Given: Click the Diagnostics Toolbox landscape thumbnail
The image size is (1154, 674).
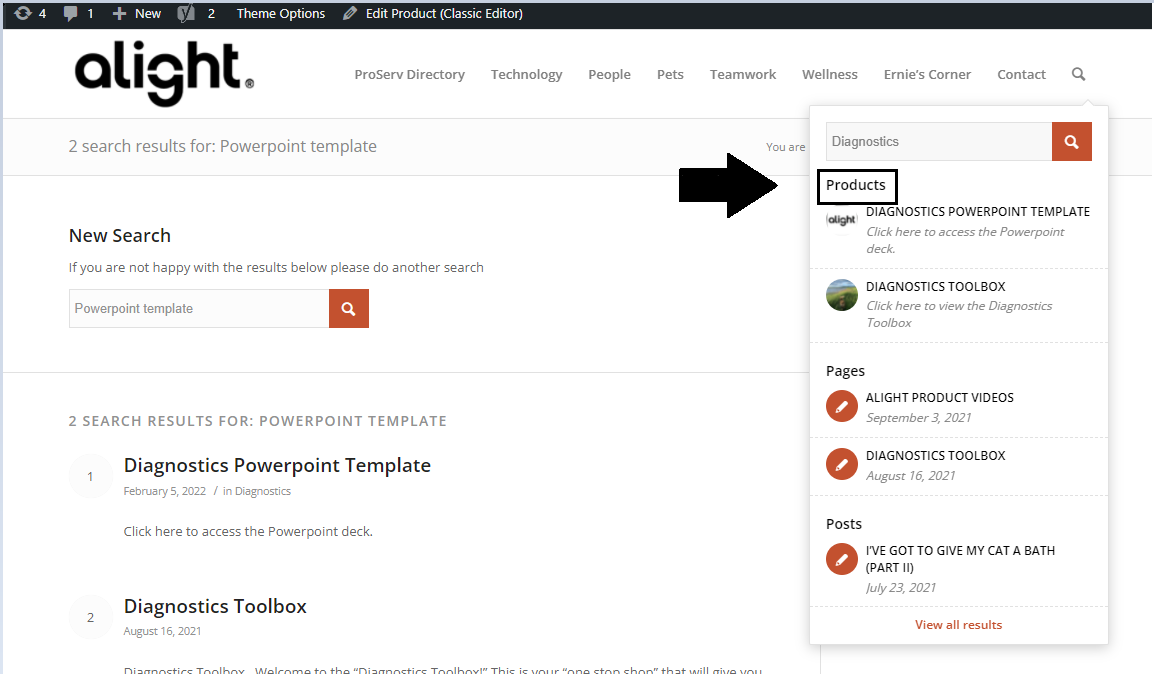Looking at the screenshot, I should (x=842, y=295).
